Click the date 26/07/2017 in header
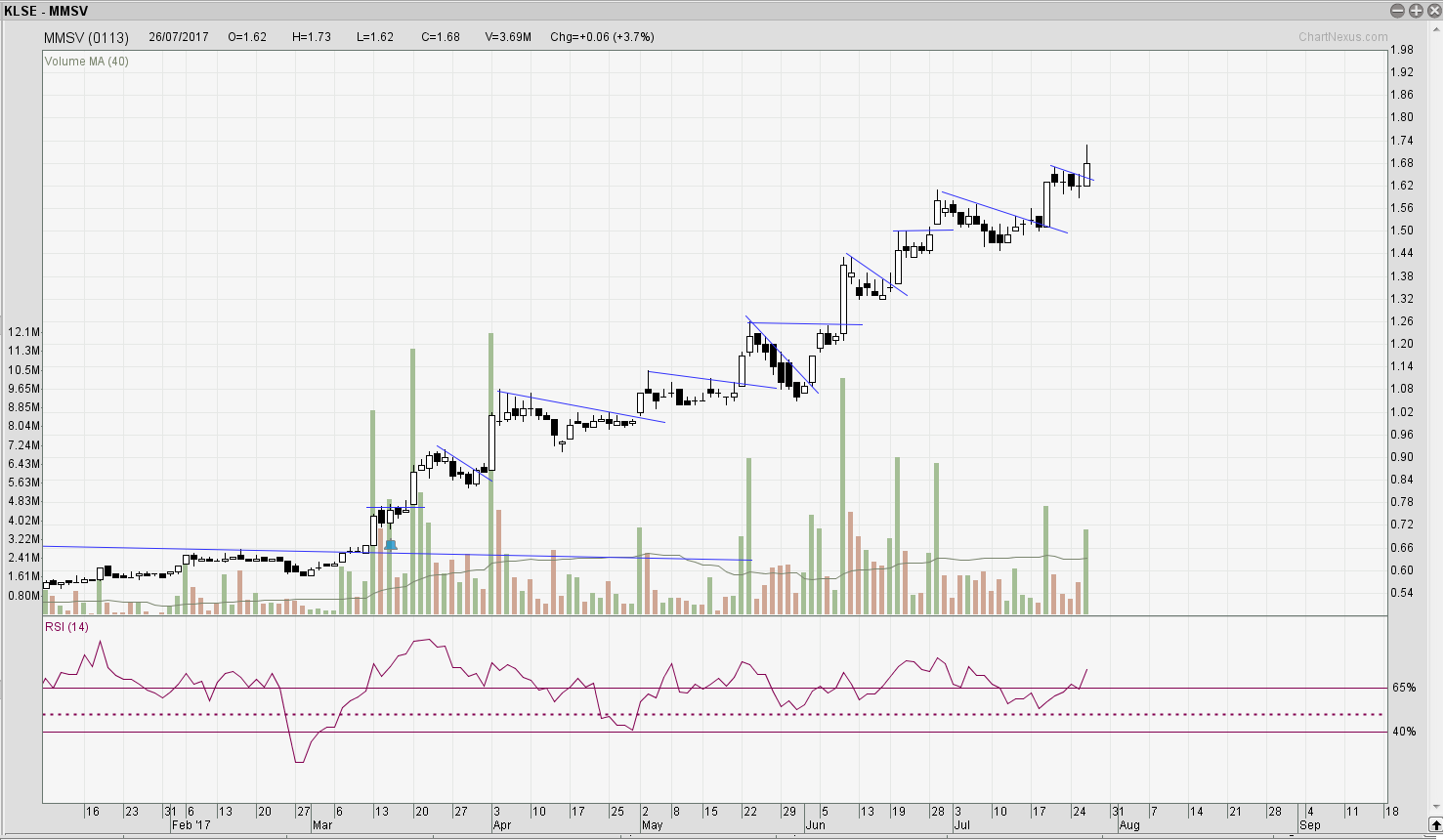1445x840 pixels. click(x=179, y=37)
